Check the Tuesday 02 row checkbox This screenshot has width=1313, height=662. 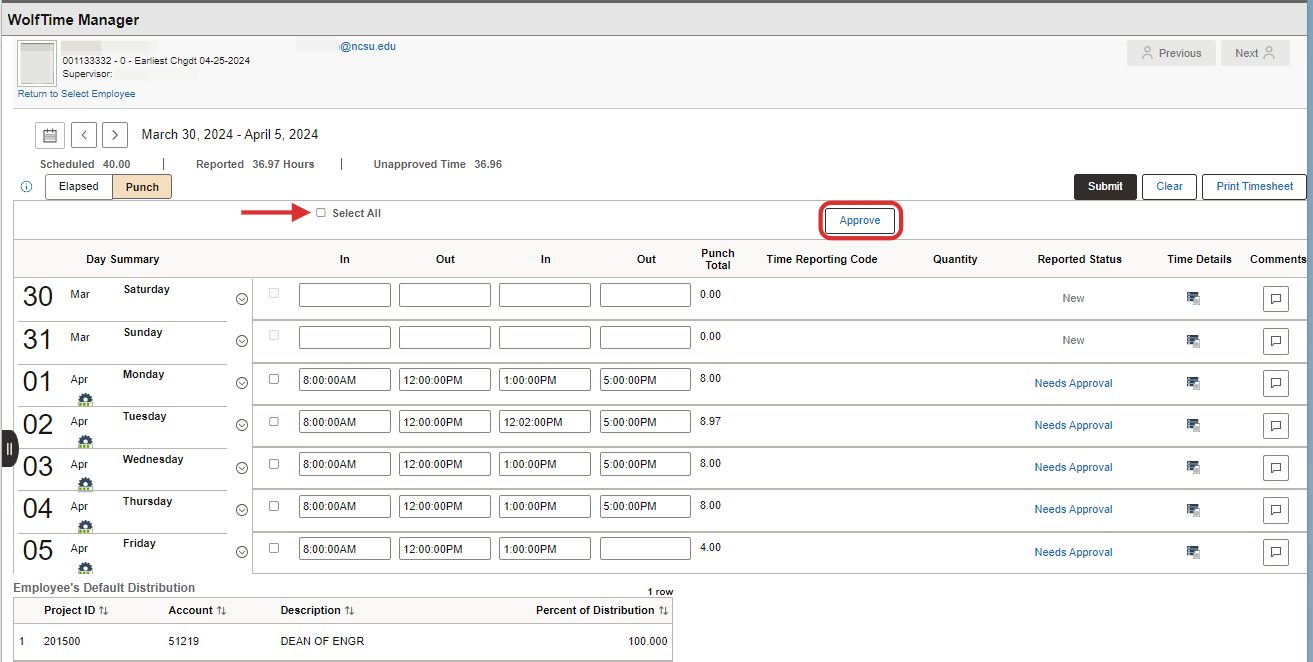274,421
